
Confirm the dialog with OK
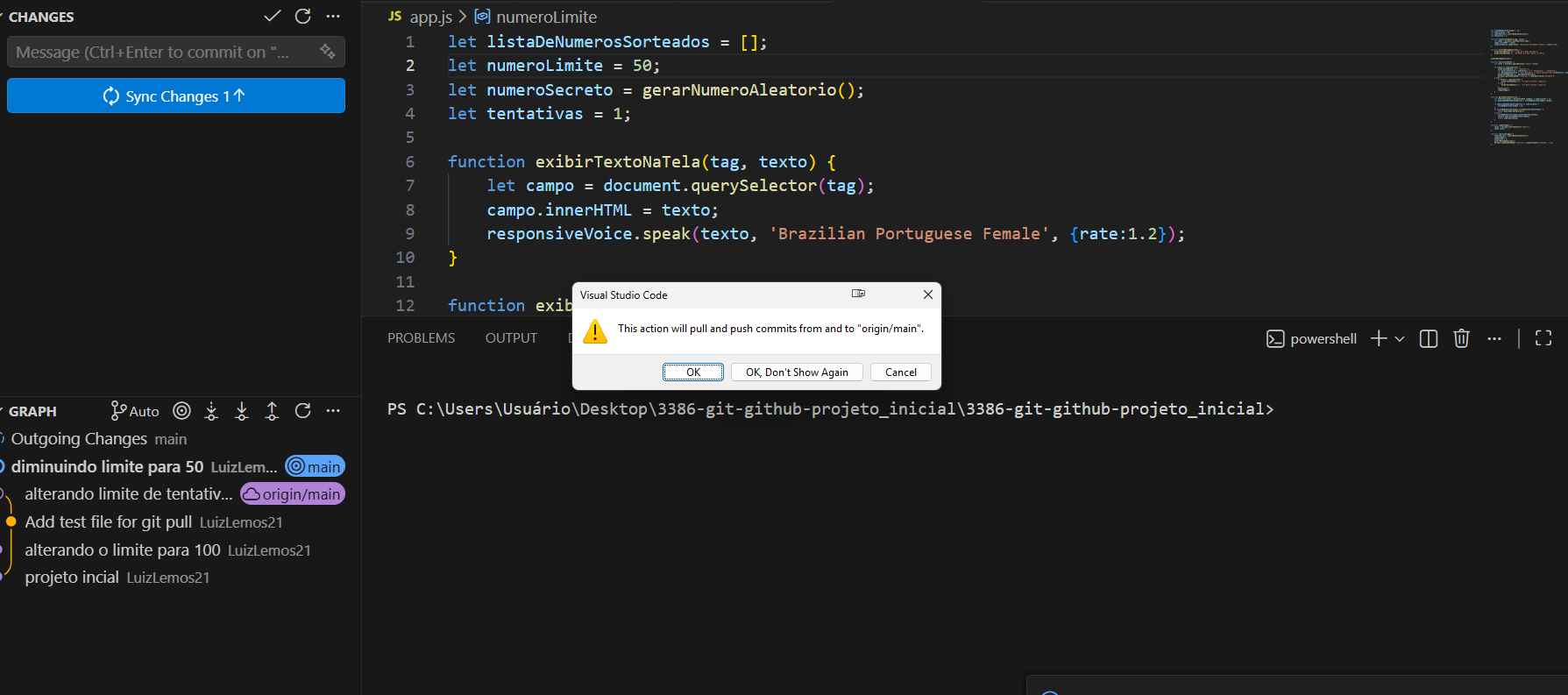693,372
